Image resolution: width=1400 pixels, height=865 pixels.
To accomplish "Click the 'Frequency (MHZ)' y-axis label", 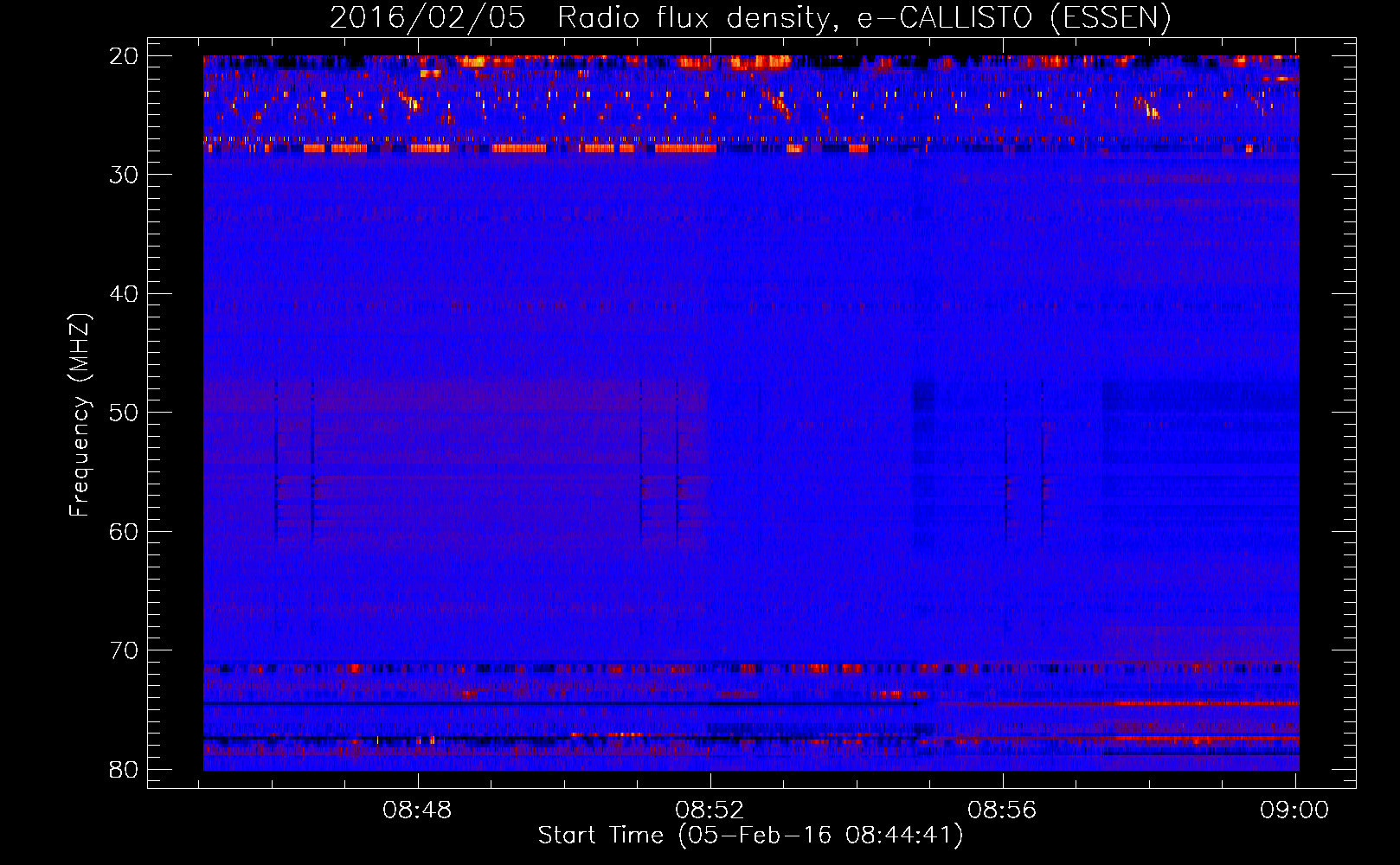I will (80, 414).
